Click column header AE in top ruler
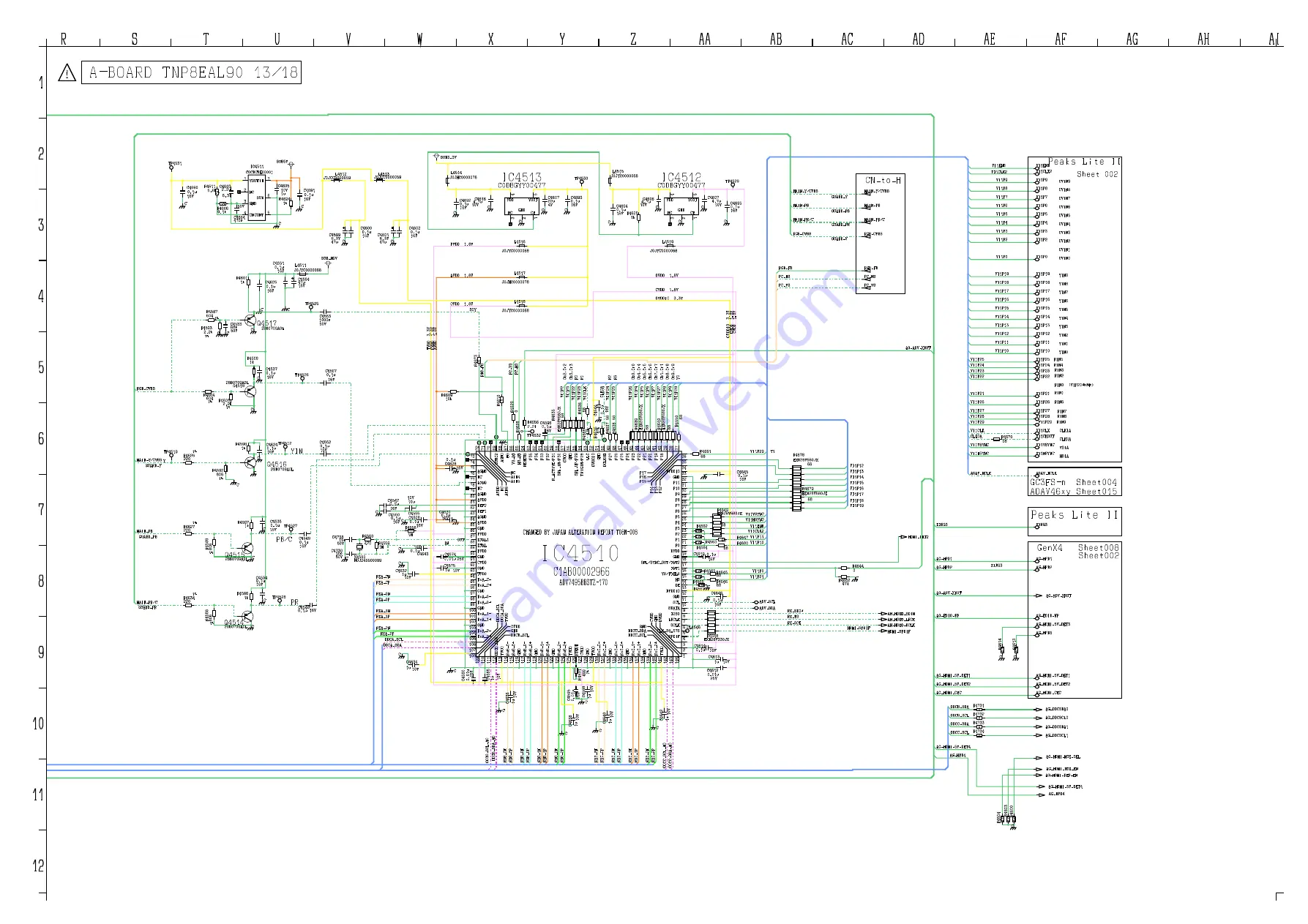1308x924 pixels. [x=990, y=39]
